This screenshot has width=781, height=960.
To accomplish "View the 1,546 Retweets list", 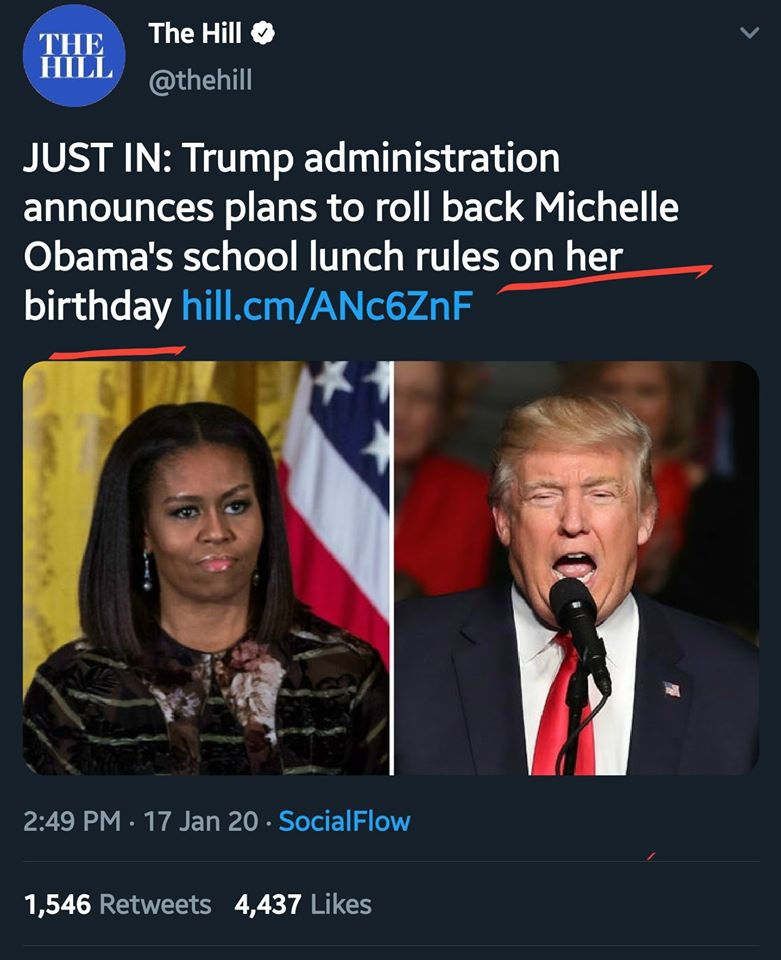I will click(x=117, y=905).
